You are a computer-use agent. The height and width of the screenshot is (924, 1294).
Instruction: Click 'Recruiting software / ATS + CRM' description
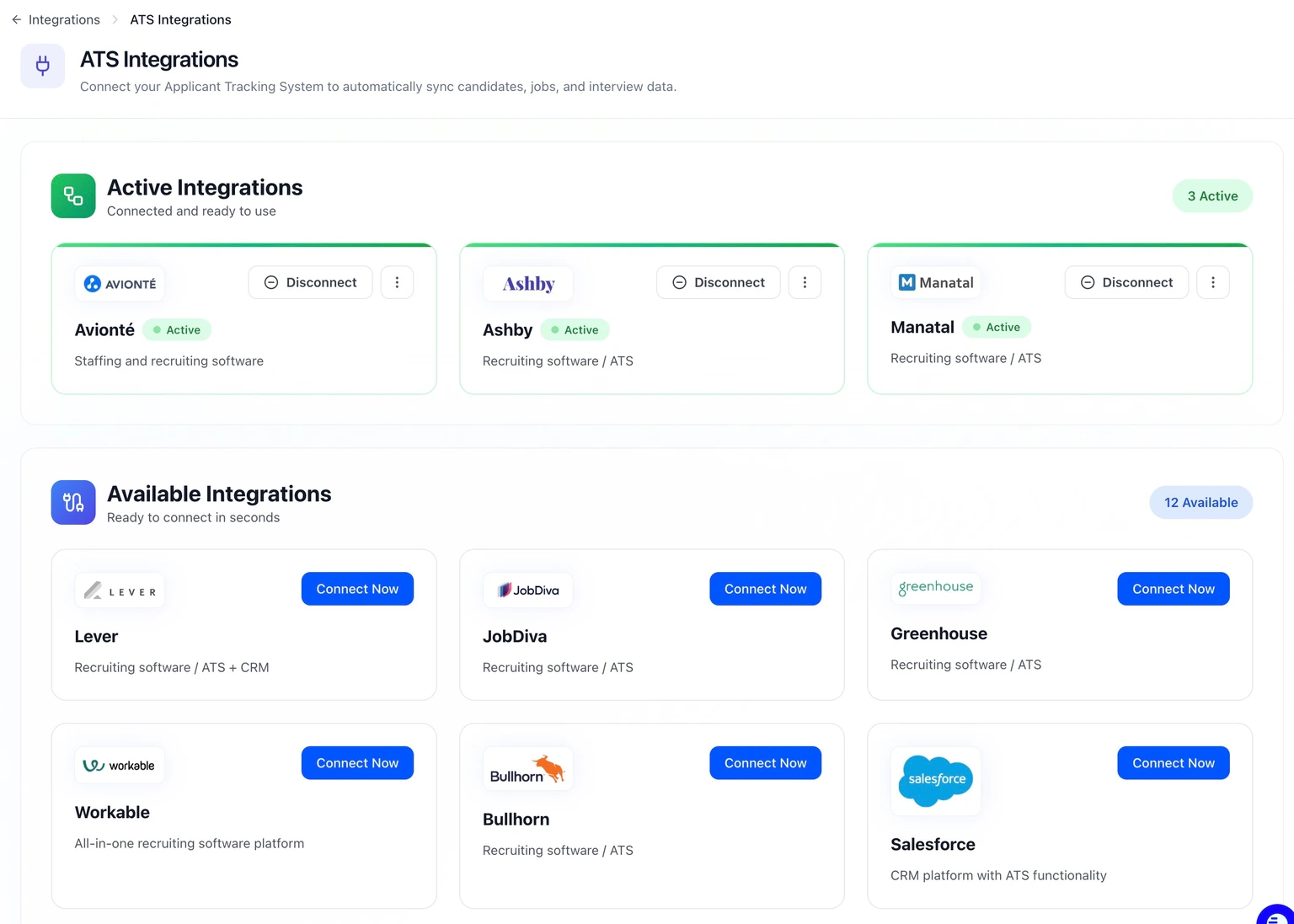[172, 668]
